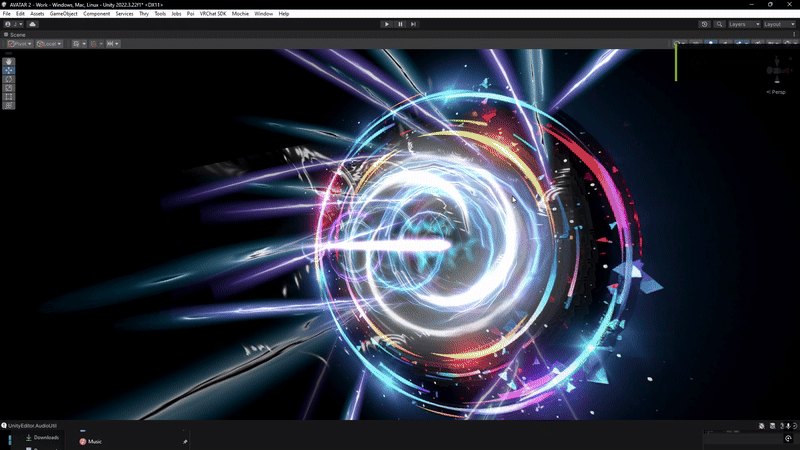Screen dimensions: 800x450
Task: Select the Transform tool
Action: (x=9, y=105)
